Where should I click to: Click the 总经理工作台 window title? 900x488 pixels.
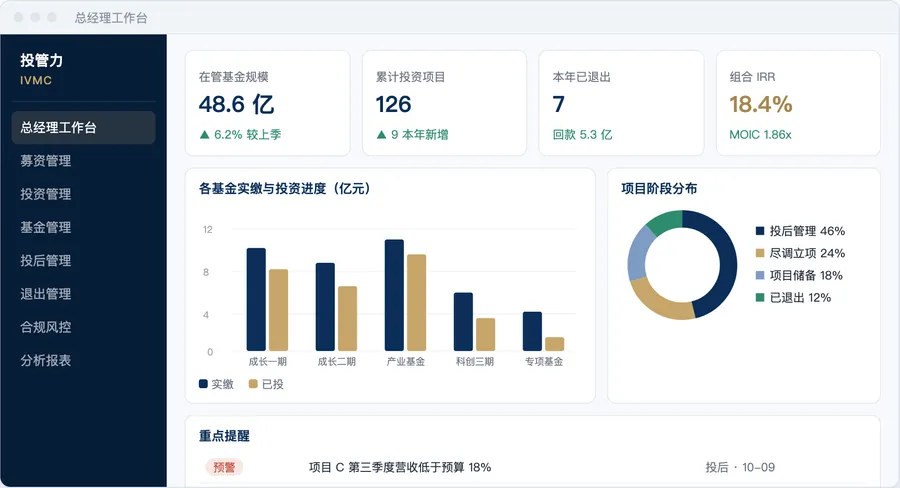111,18
